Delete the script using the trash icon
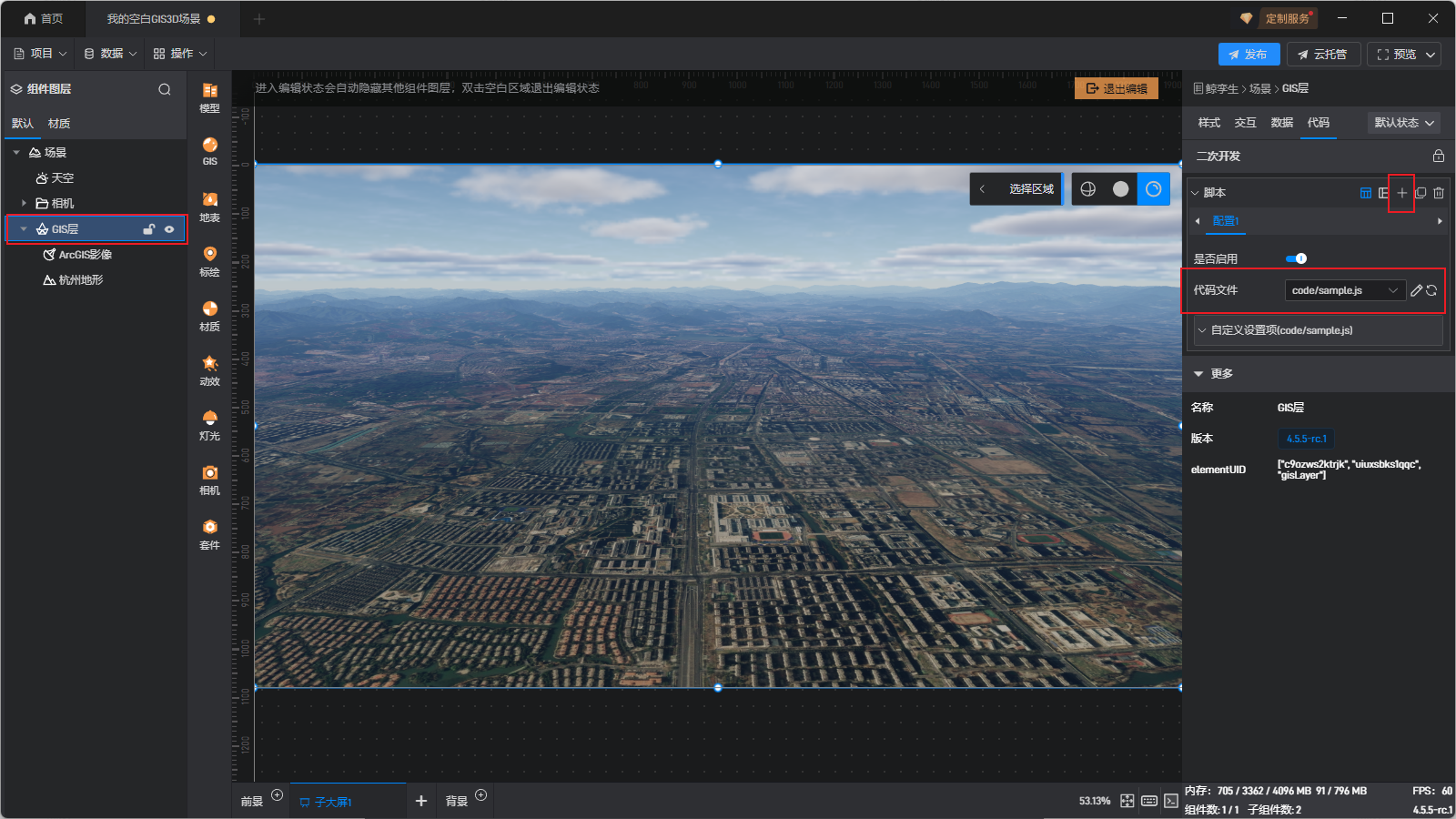The height and width of the screenshot is (819, 1456). [x=1439, y=193]
